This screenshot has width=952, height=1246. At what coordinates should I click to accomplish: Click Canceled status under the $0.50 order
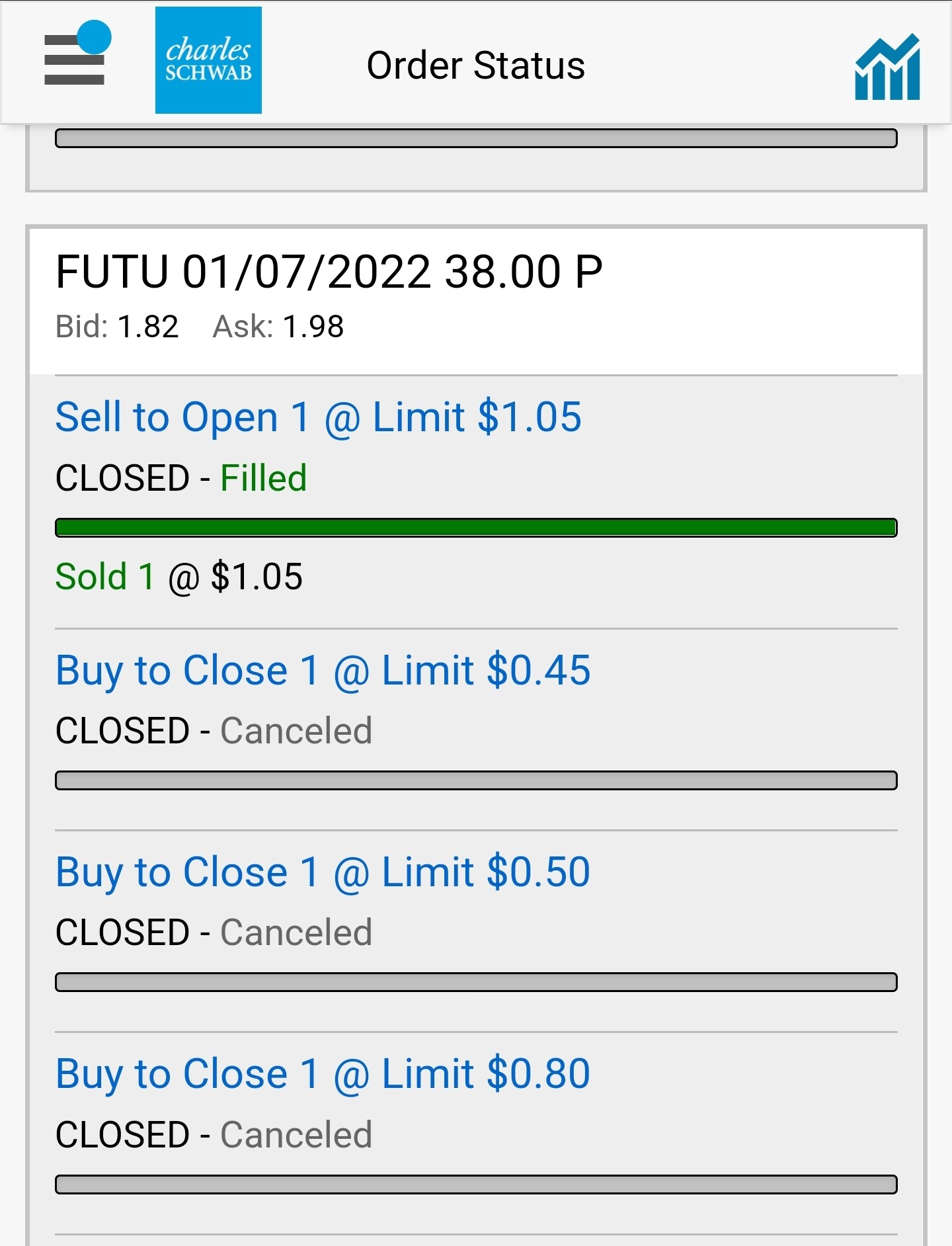click(x=296, y=933)
